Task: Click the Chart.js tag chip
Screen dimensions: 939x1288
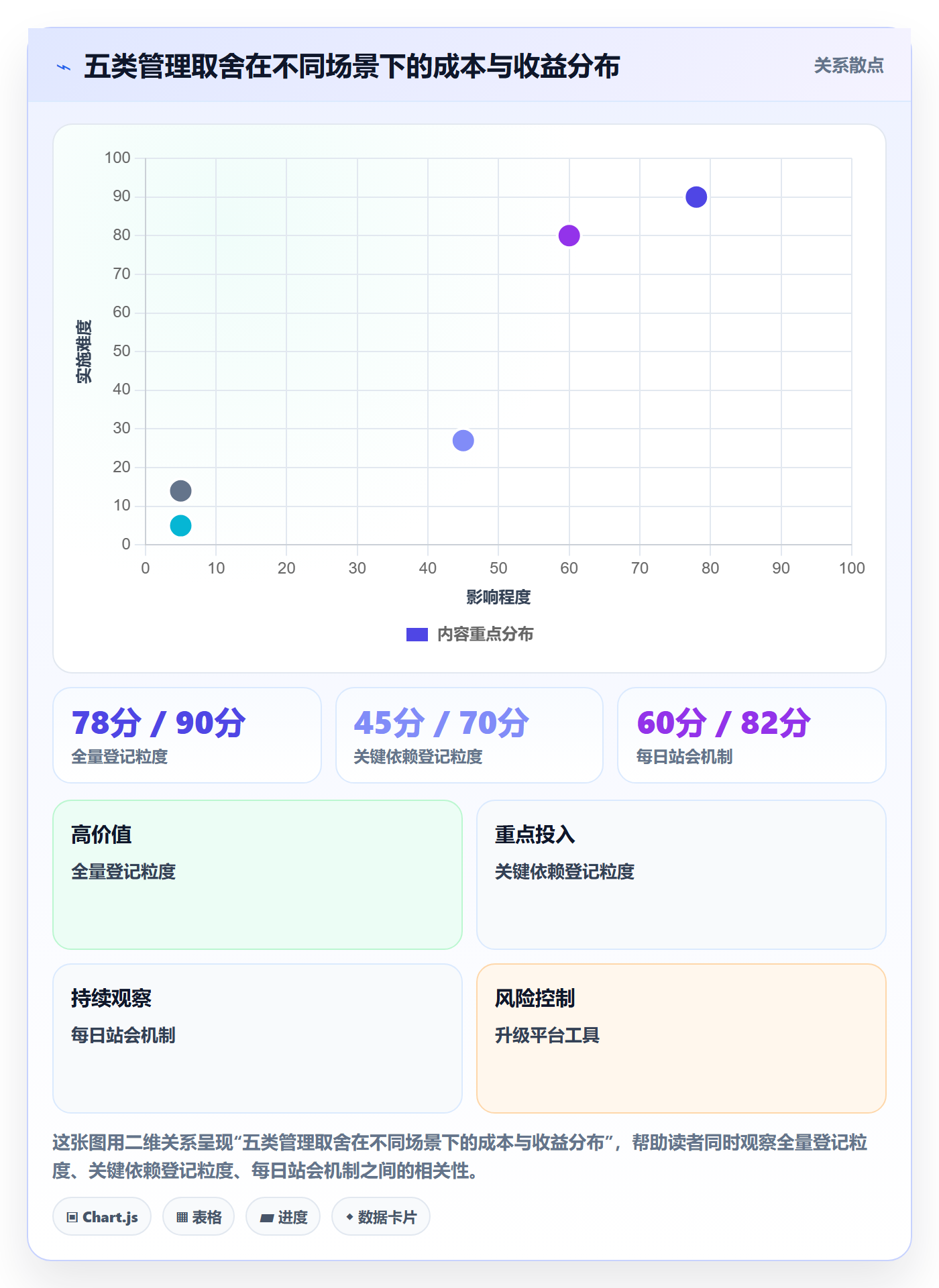Action: click(102, 1217)
